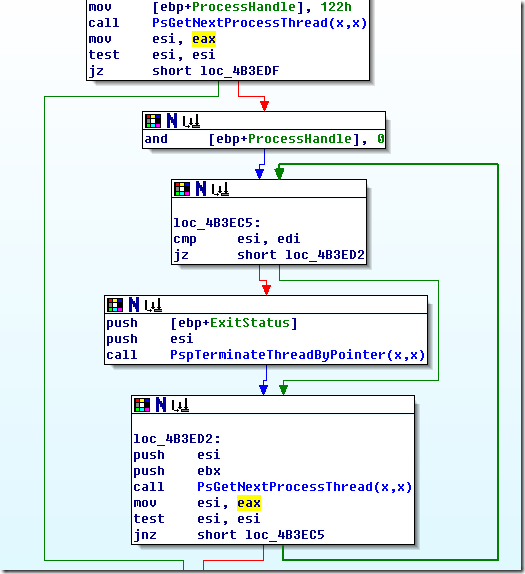Select the 'and [ebp+ProcessHandle], 0' instruction
Viewport: 525px width, 574px height.
264,139
